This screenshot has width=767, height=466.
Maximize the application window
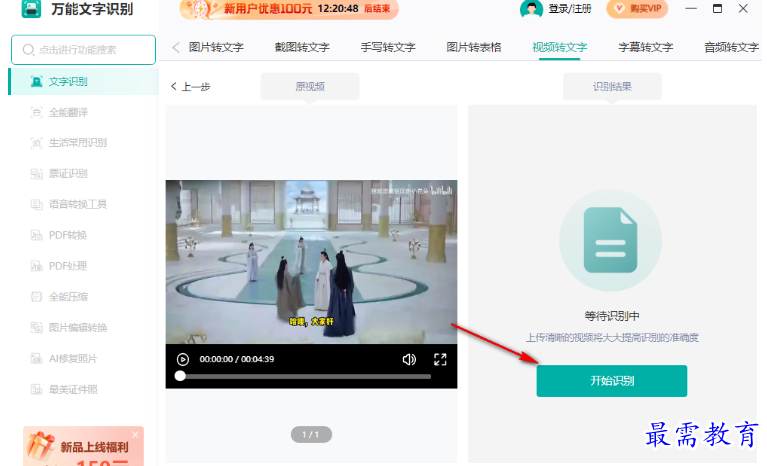tap(717, 8)
